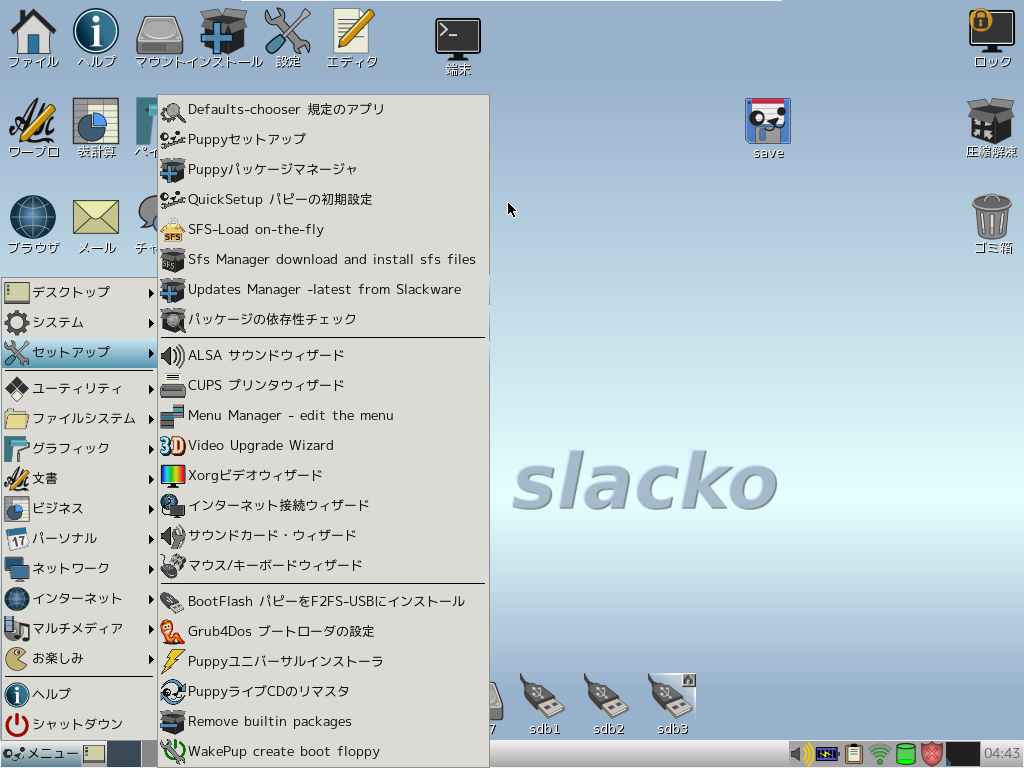Expand the ファイルシステム submenu
The width and height of the screenshot is (1024, 768).
79,419
